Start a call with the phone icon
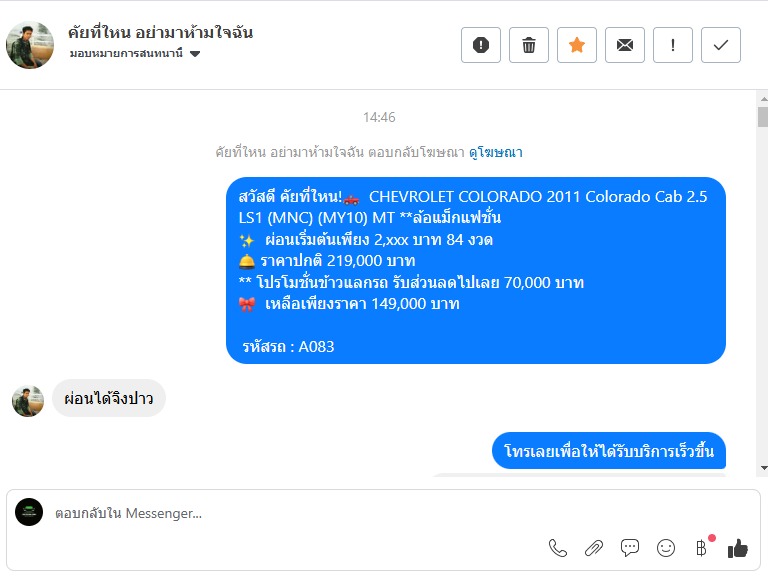Image resolution: width=768 pixels, height=578 pixels. pyautogui.click(x=557, y=548)
